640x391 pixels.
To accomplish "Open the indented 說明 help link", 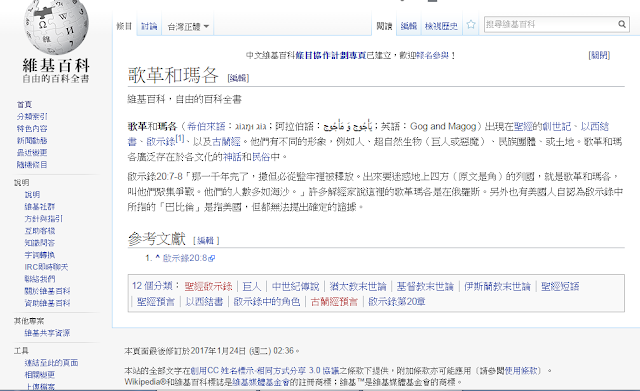I will click(x=32, y=195).
